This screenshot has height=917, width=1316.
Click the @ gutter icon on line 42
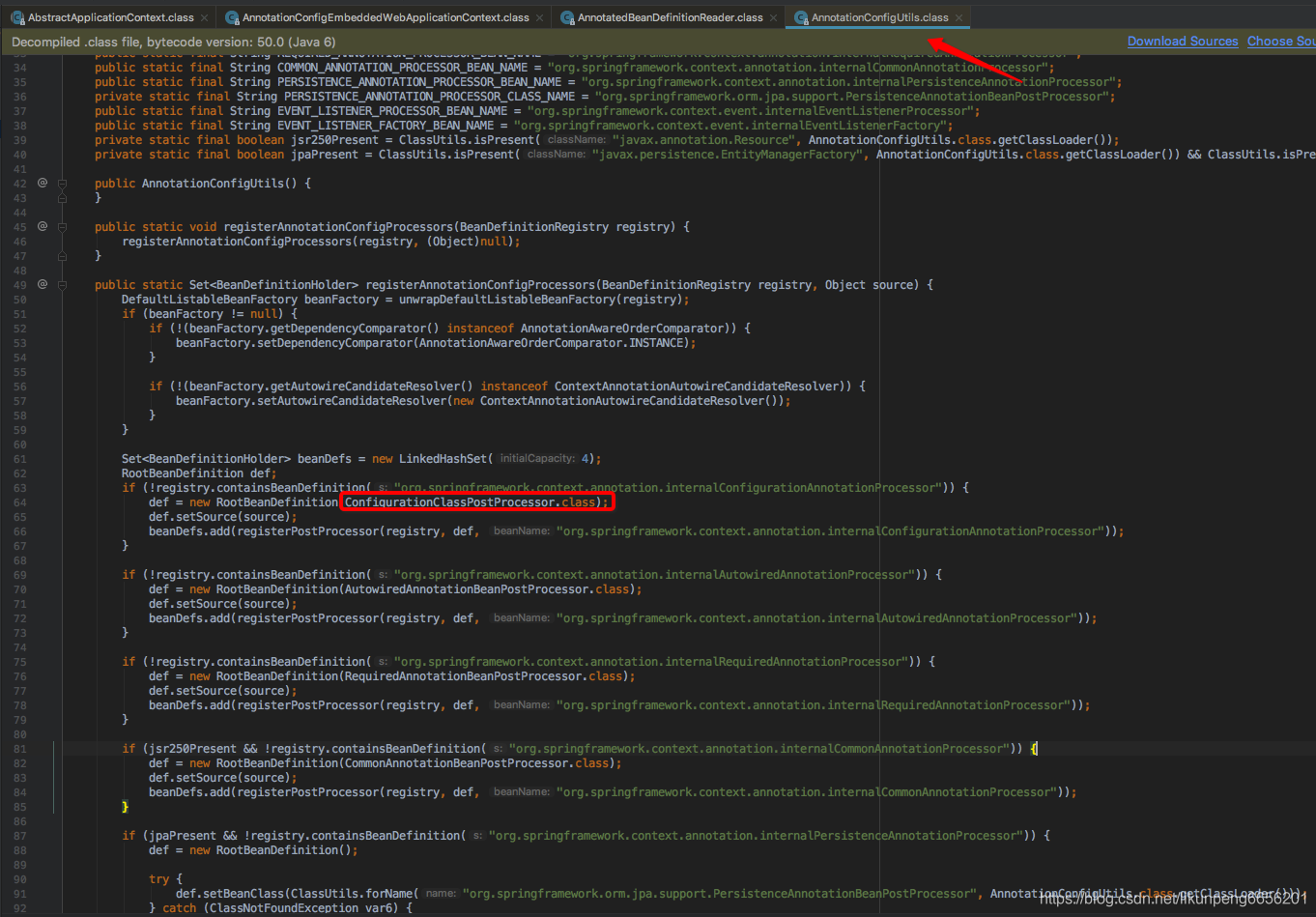(42, 183)
